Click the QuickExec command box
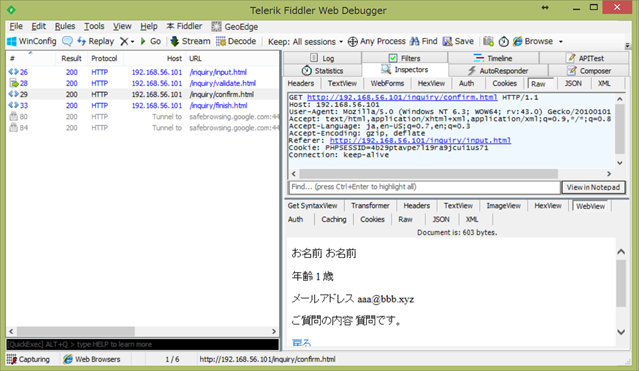This screenshot has height=371, width=639. (x=142, y=344)
